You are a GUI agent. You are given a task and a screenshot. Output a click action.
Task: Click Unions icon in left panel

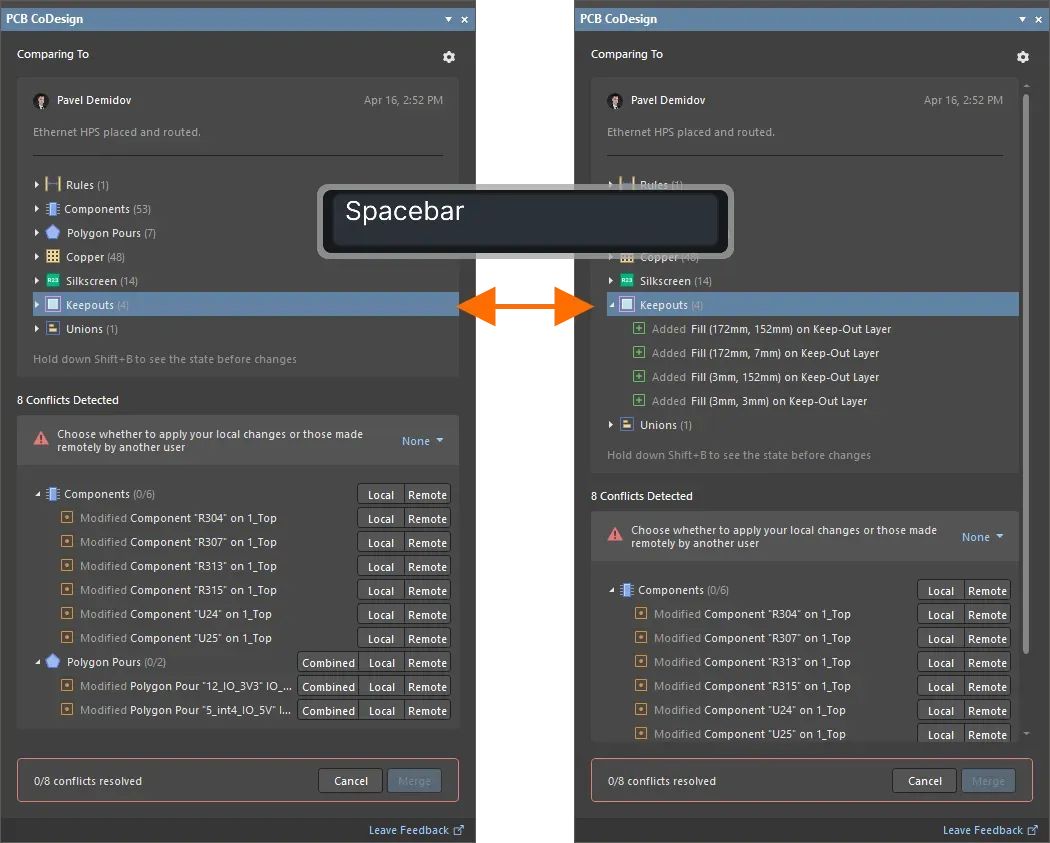pyautogui.click(x=53, y=328)
